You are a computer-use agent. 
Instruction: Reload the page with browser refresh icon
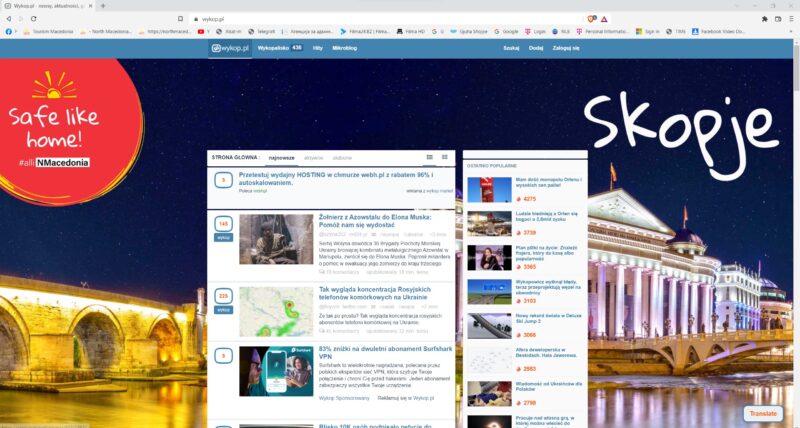pos(33,18)
